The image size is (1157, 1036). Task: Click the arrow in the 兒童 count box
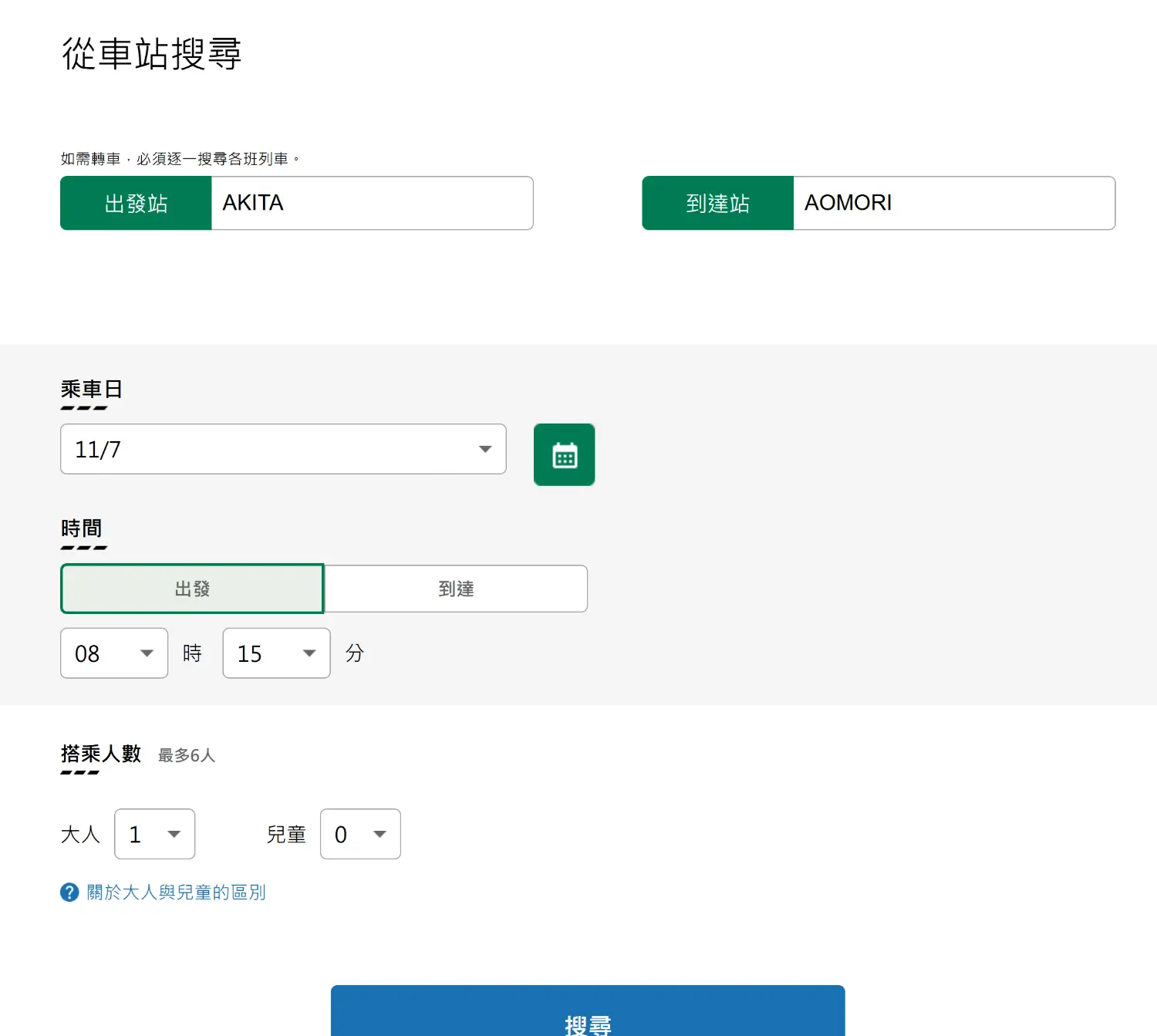(x=379, y=834)
